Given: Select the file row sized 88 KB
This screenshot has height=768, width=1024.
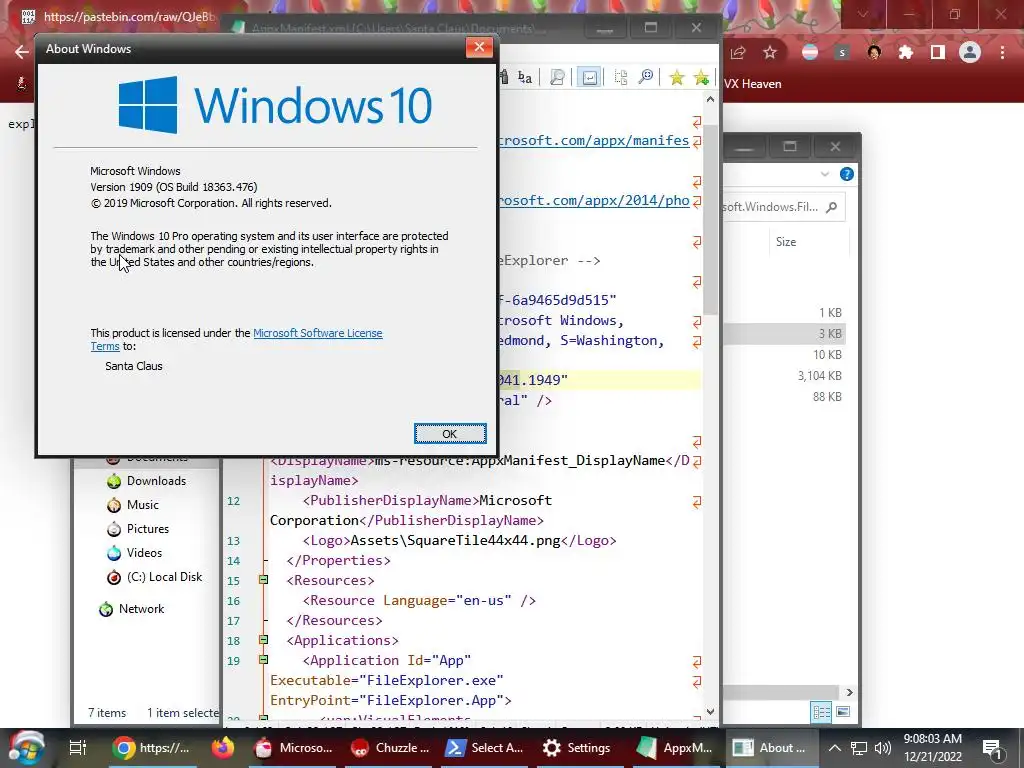Looking at the screenshot, I should 786,396.
